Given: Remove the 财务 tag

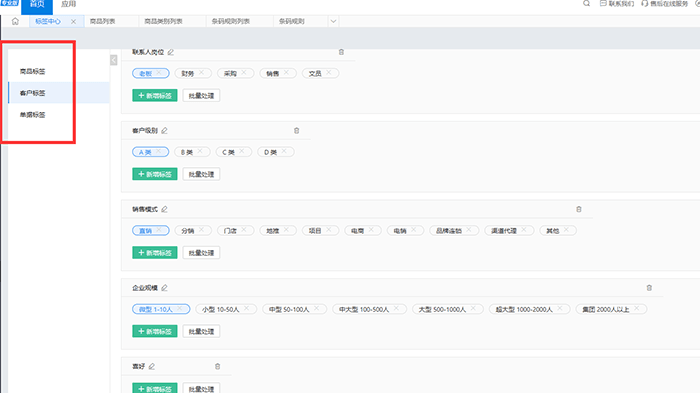Looking at the screenshot, I should [201, 73].
